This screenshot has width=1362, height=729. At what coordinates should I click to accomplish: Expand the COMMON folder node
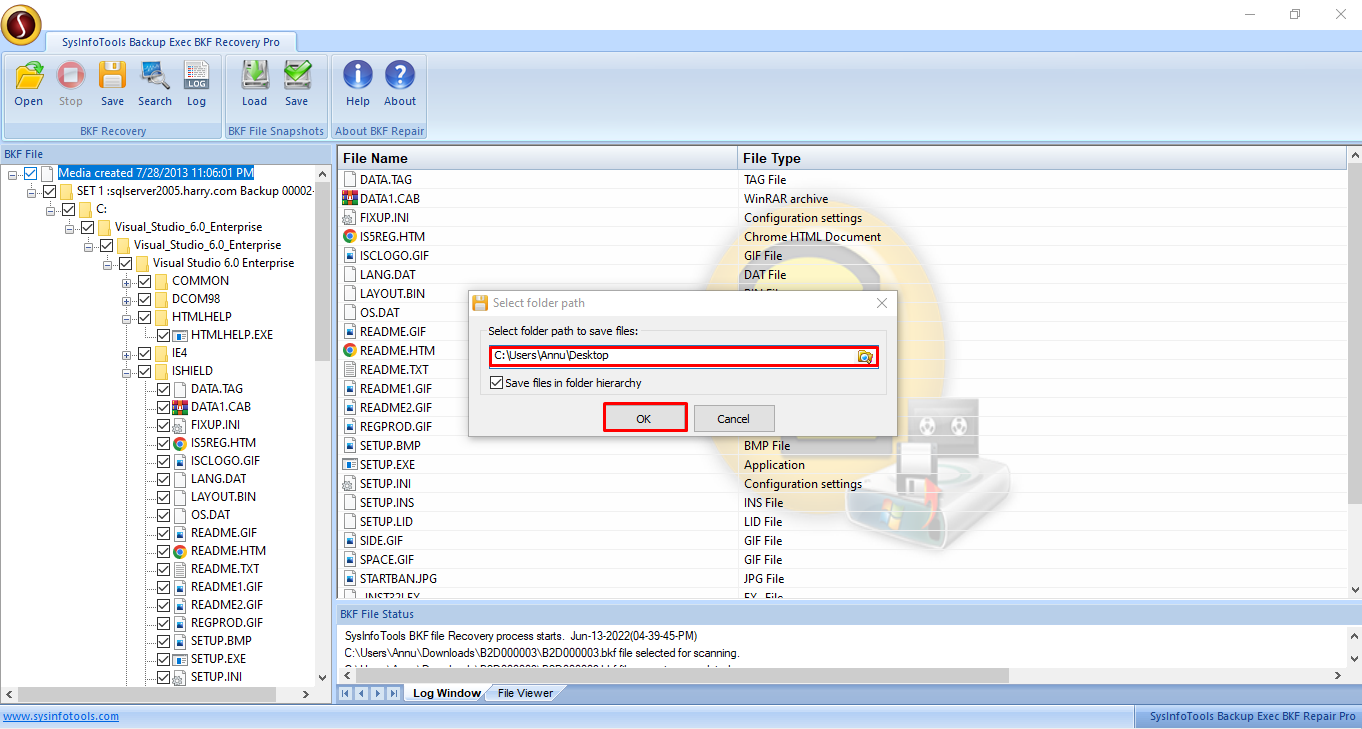[x=127, y=282]
